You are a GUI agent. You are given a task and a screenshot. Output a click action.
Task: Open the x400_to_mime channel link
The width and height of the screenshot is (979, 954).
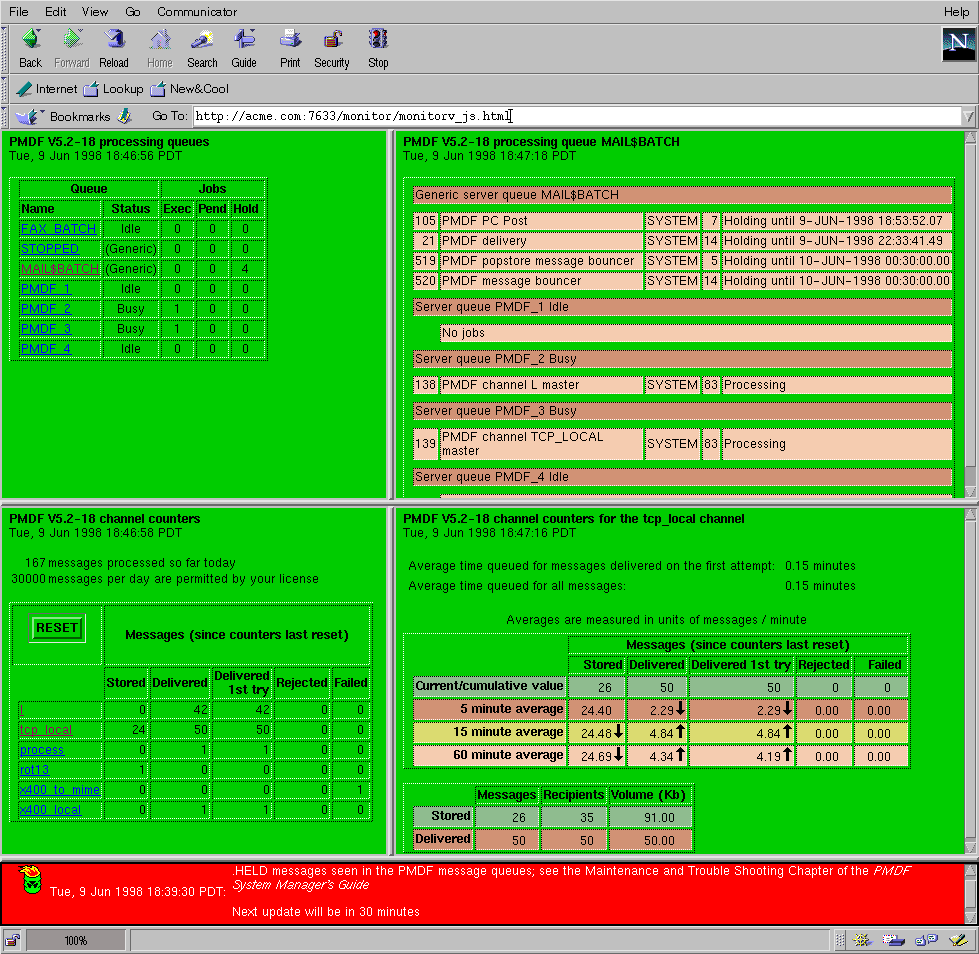[60, 789]
